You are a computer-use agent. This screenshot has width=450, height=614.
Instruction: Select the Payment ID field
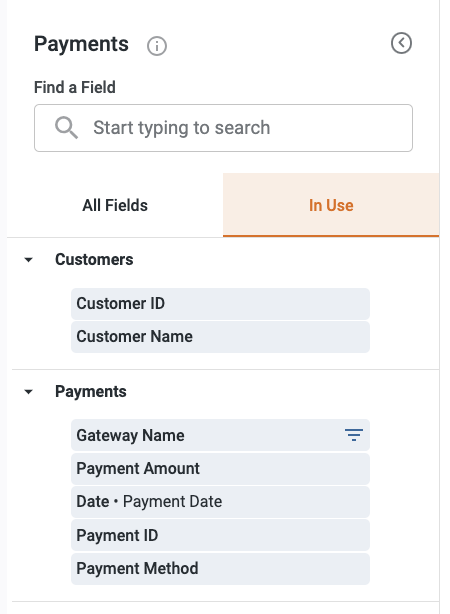tap(220, 535)
